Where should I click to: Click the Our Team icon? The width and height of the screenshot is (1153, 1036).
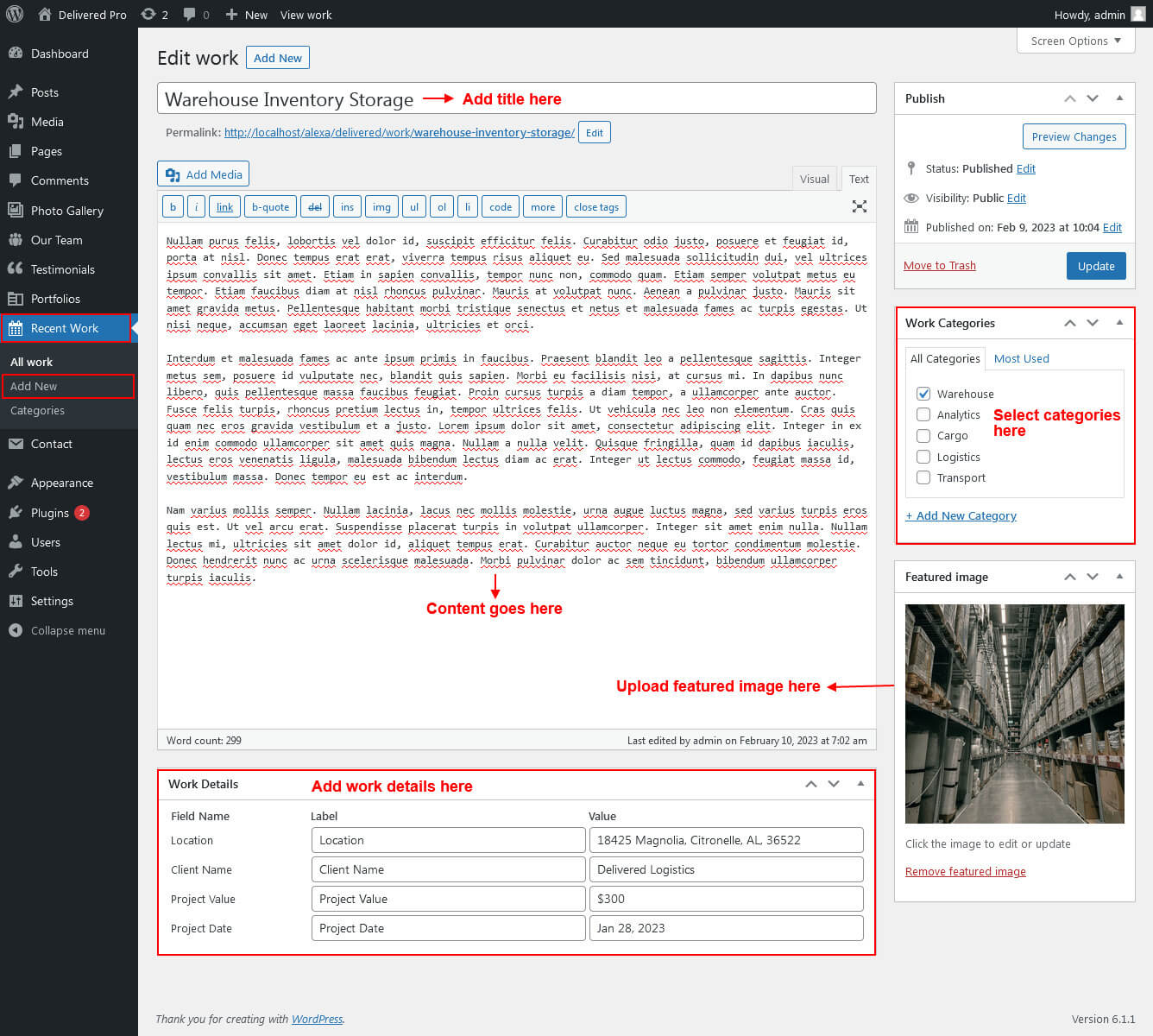(16, 240)
